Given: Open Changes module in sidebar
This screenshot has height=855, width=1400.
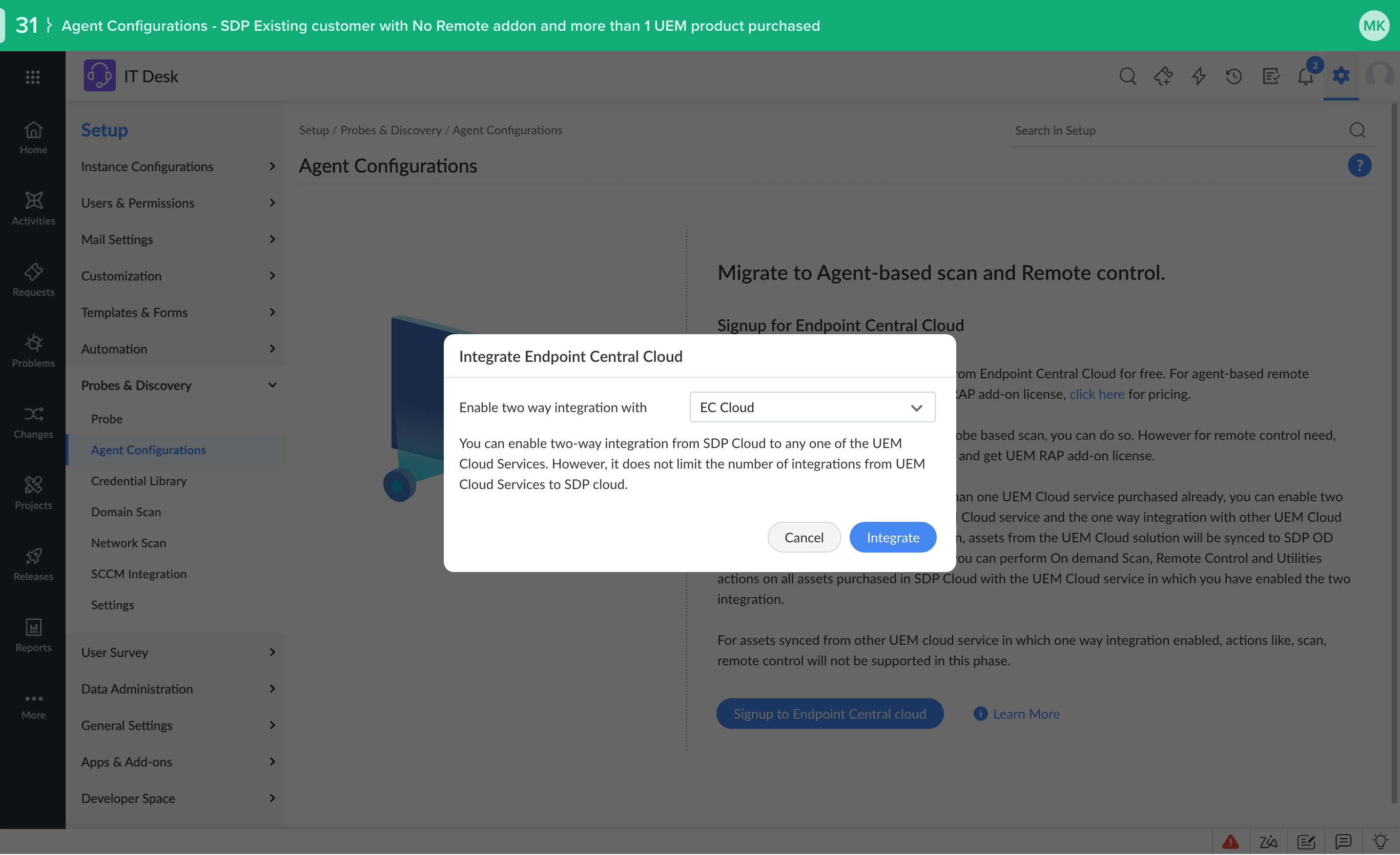Looking at the screenshot, I should point(33,422).
